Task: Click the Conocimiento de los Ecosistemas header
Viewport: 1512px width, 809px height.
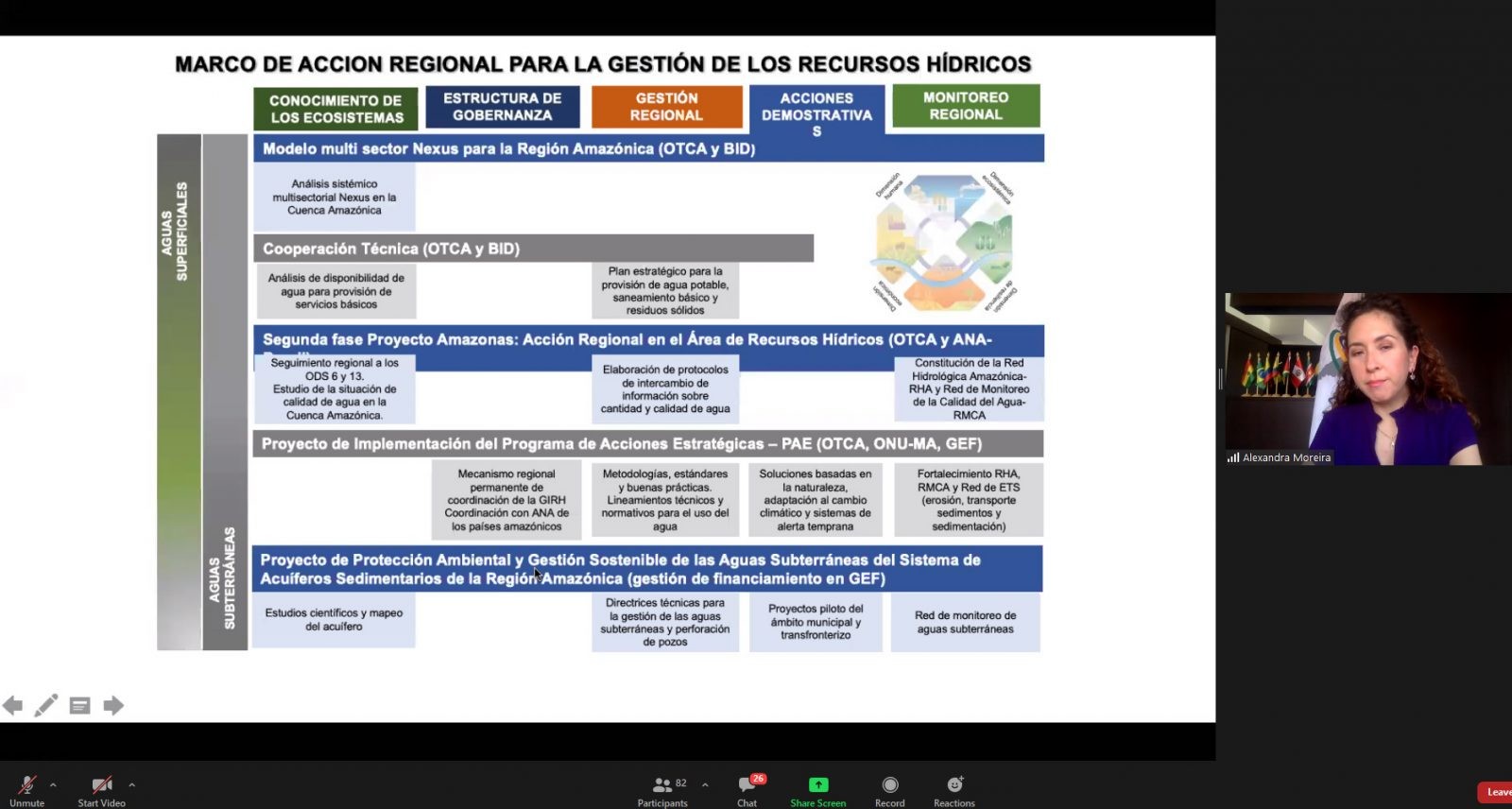Action: point(335,109)
